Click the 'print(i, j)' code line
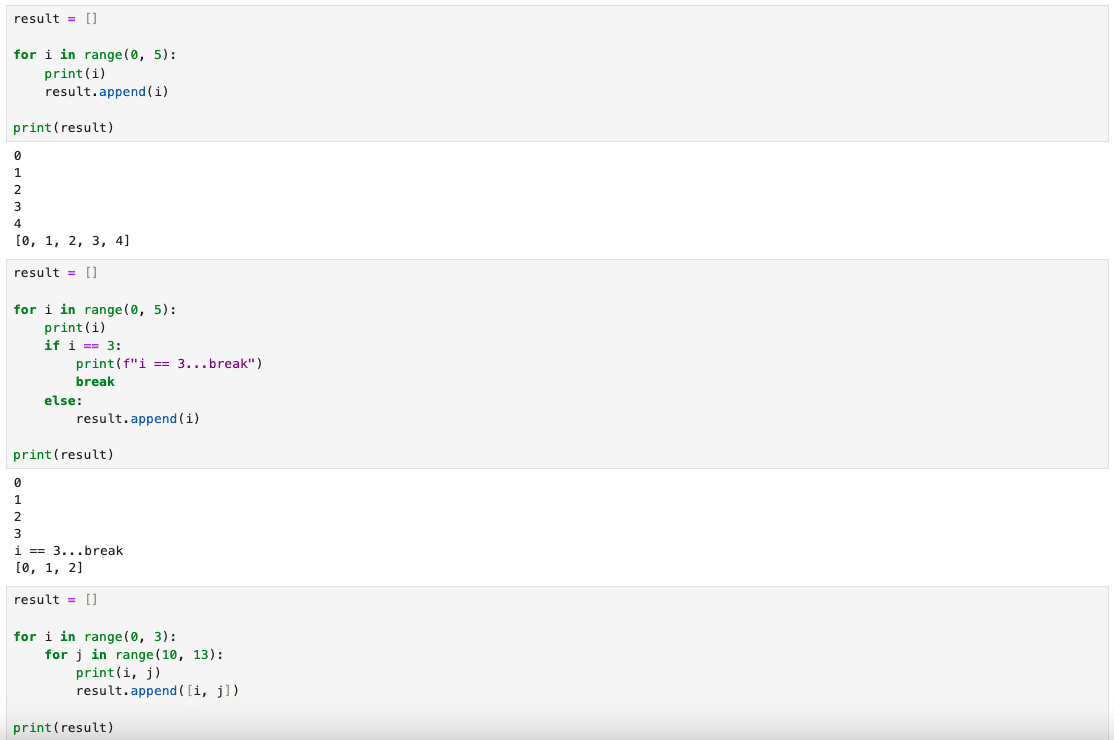1114x740 pixels. 118,673
